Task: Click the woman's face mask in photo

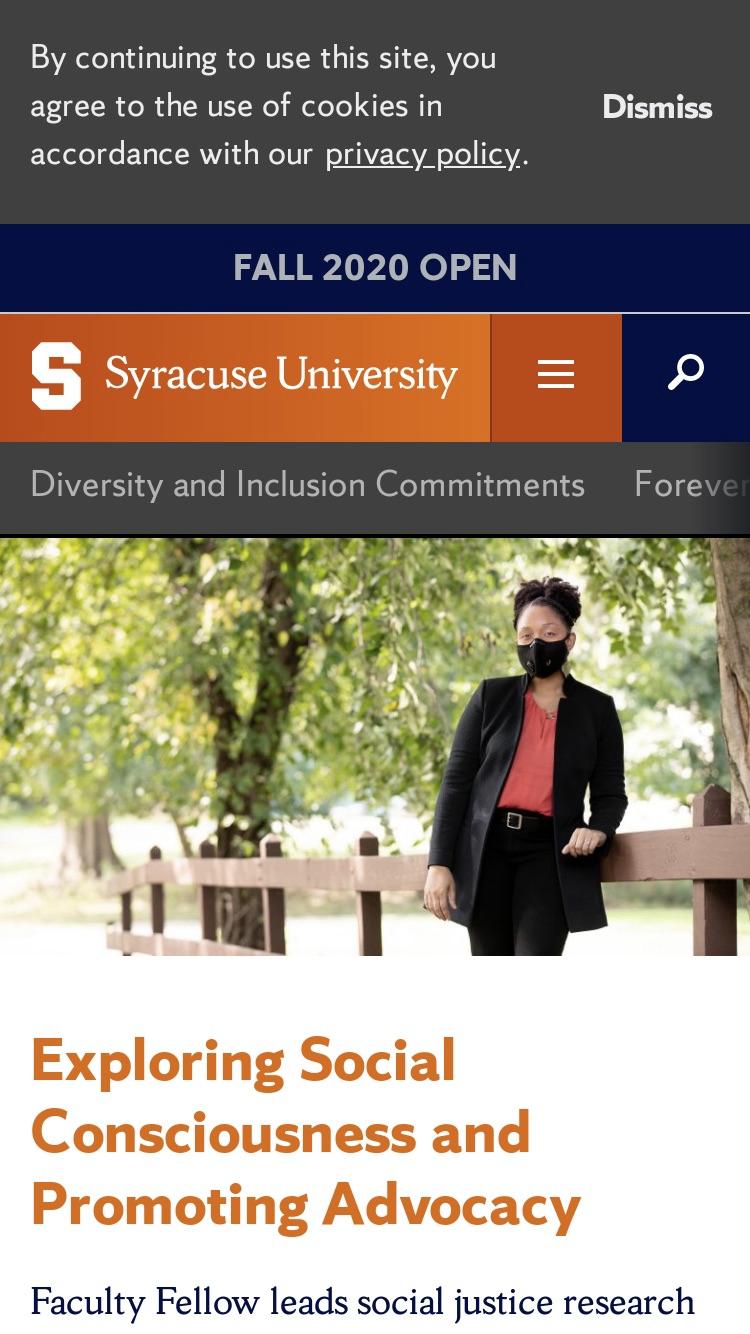Action: [543, 657]
